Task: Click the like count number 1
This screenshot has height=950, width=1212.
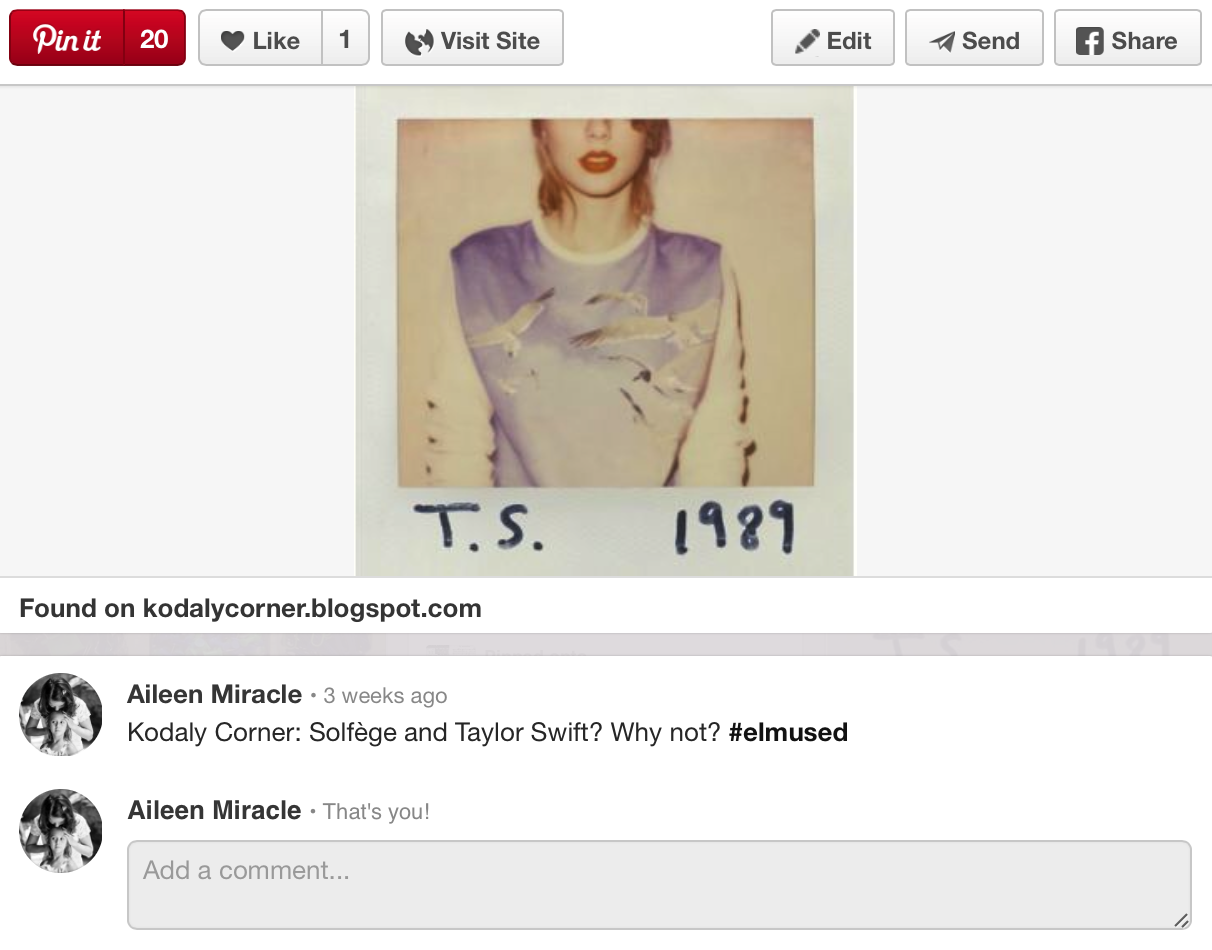Action: point(345,39)
